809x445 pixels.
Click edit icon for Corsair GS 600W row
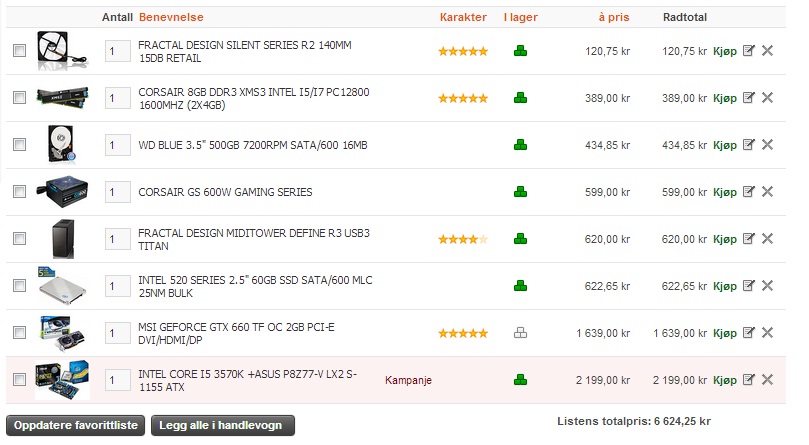pos(749,192)
